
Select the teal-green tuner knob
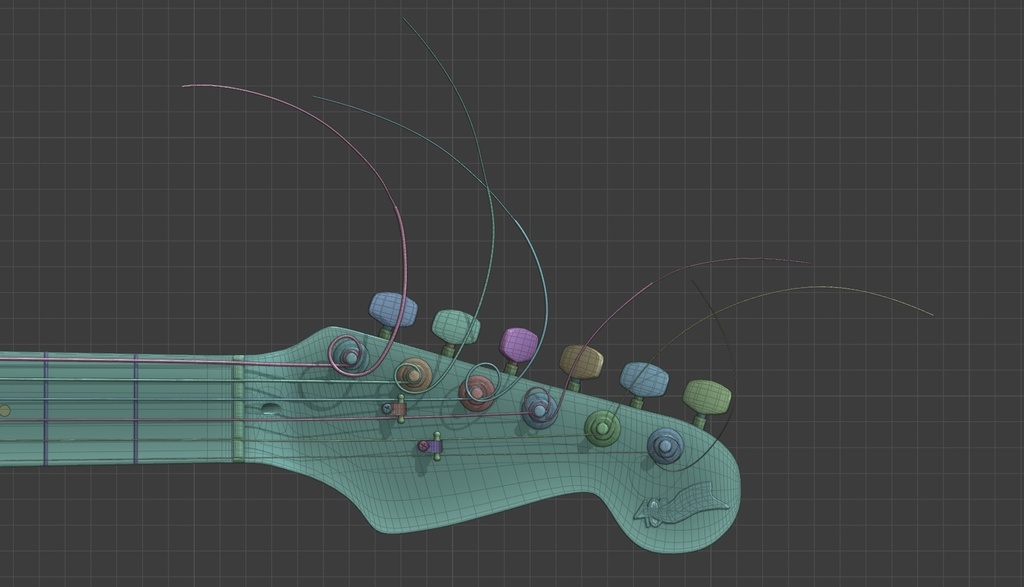(456, 326)
